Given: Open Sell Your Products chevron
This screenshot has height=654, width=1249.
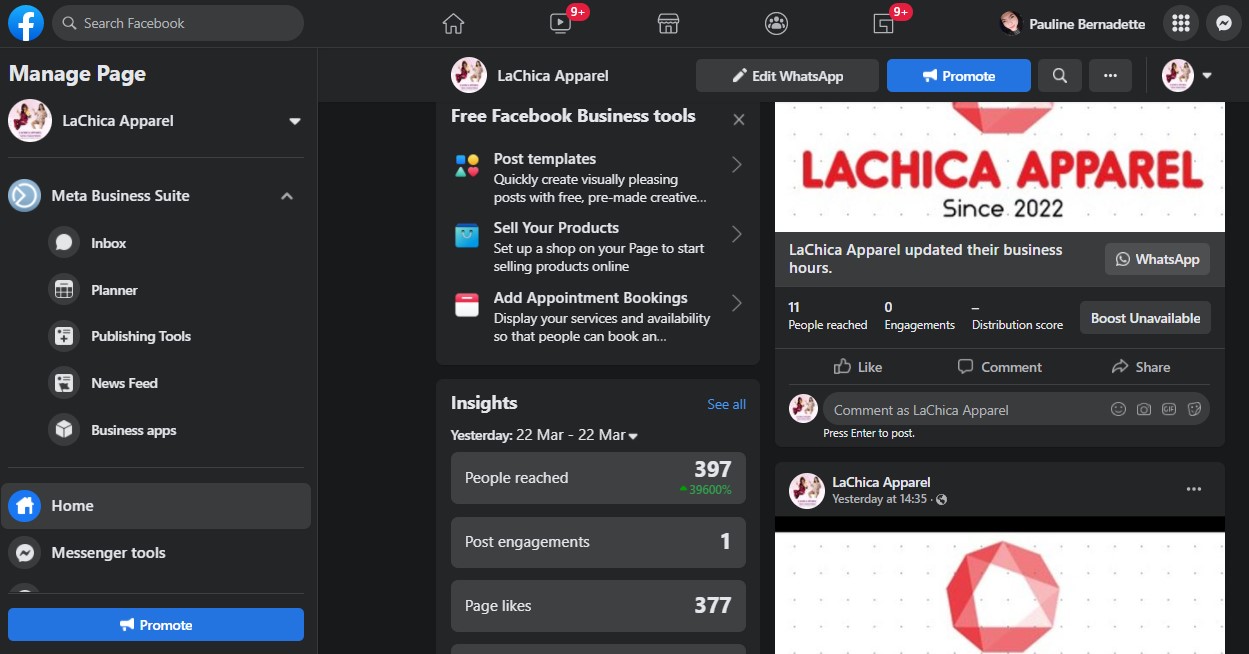Looking at the screenshot, I should click(737, 234).
